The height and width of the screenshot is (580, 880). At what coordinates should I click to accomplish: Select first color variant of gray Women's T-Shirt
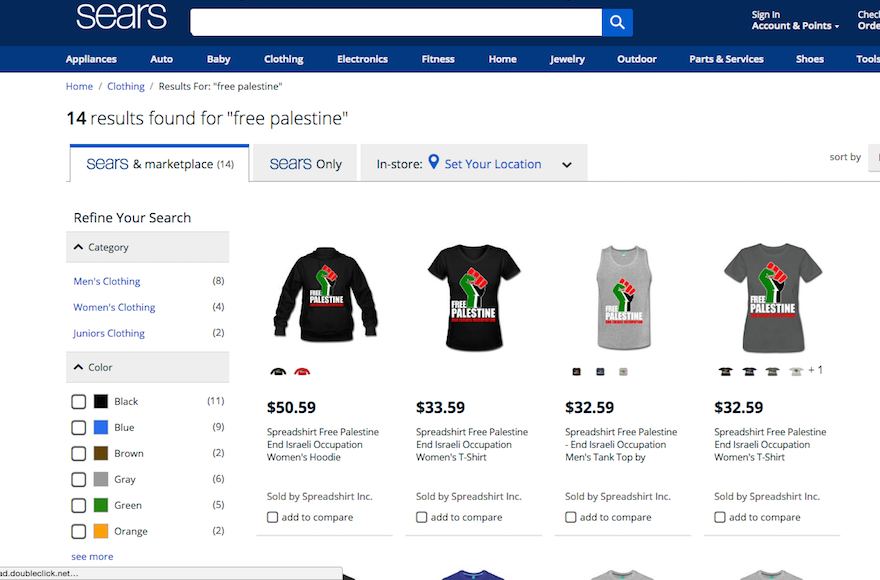pos(726,371)
